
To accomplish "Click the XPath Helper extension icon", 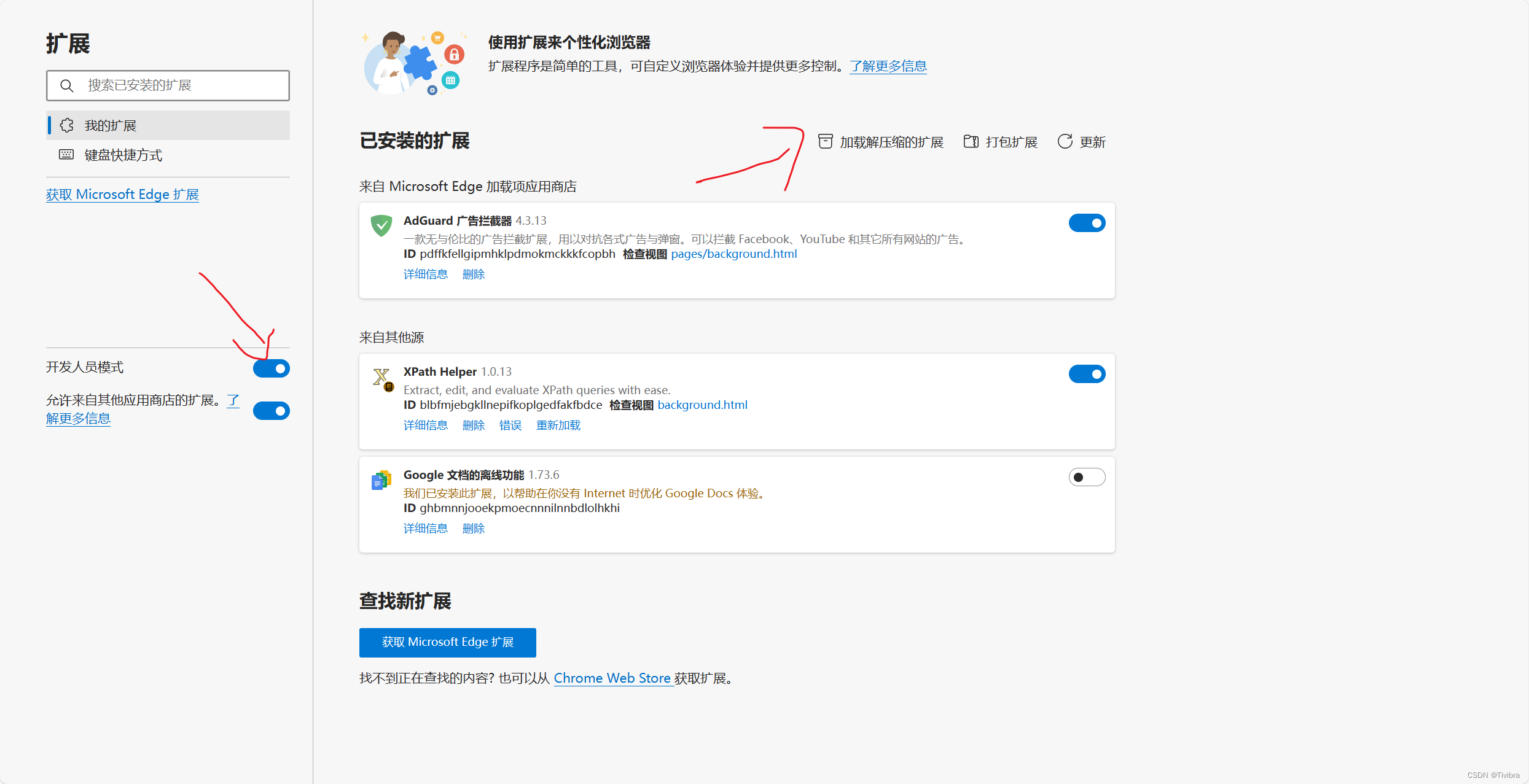I will 383,379.
